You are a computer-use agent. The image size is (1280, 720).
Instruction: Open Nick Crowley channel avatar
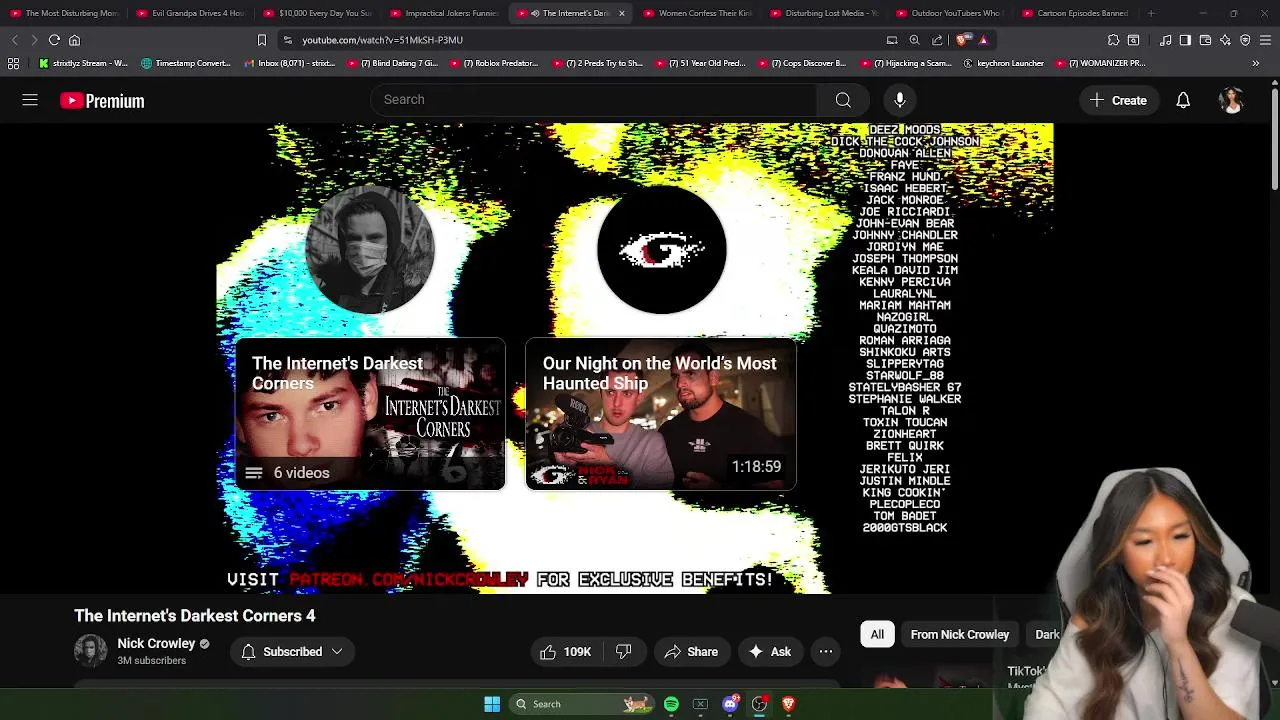[90, 651]
